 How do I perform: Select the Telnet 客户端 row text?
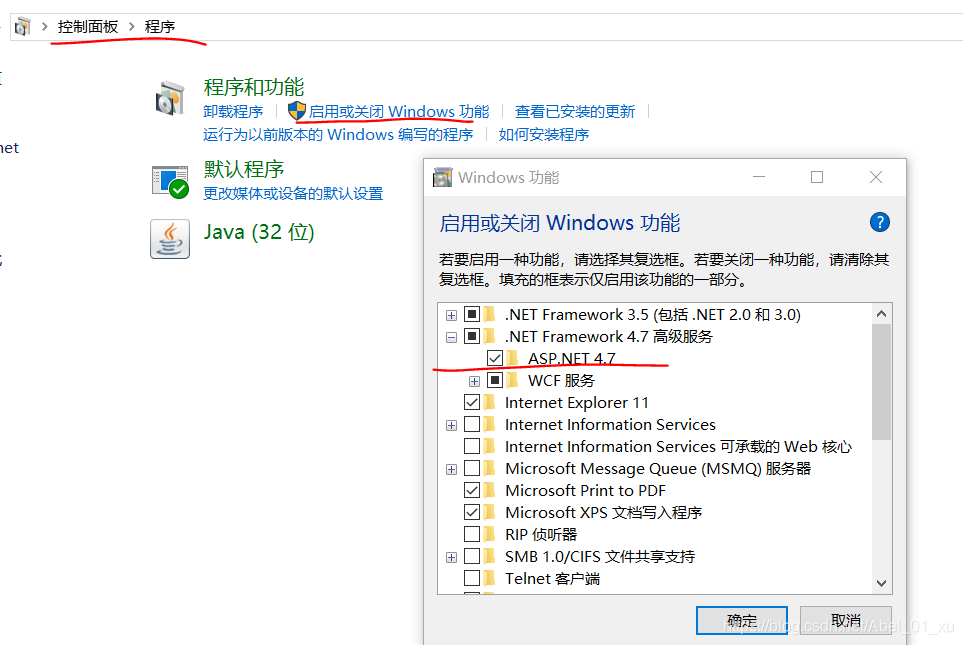point(552,579)
